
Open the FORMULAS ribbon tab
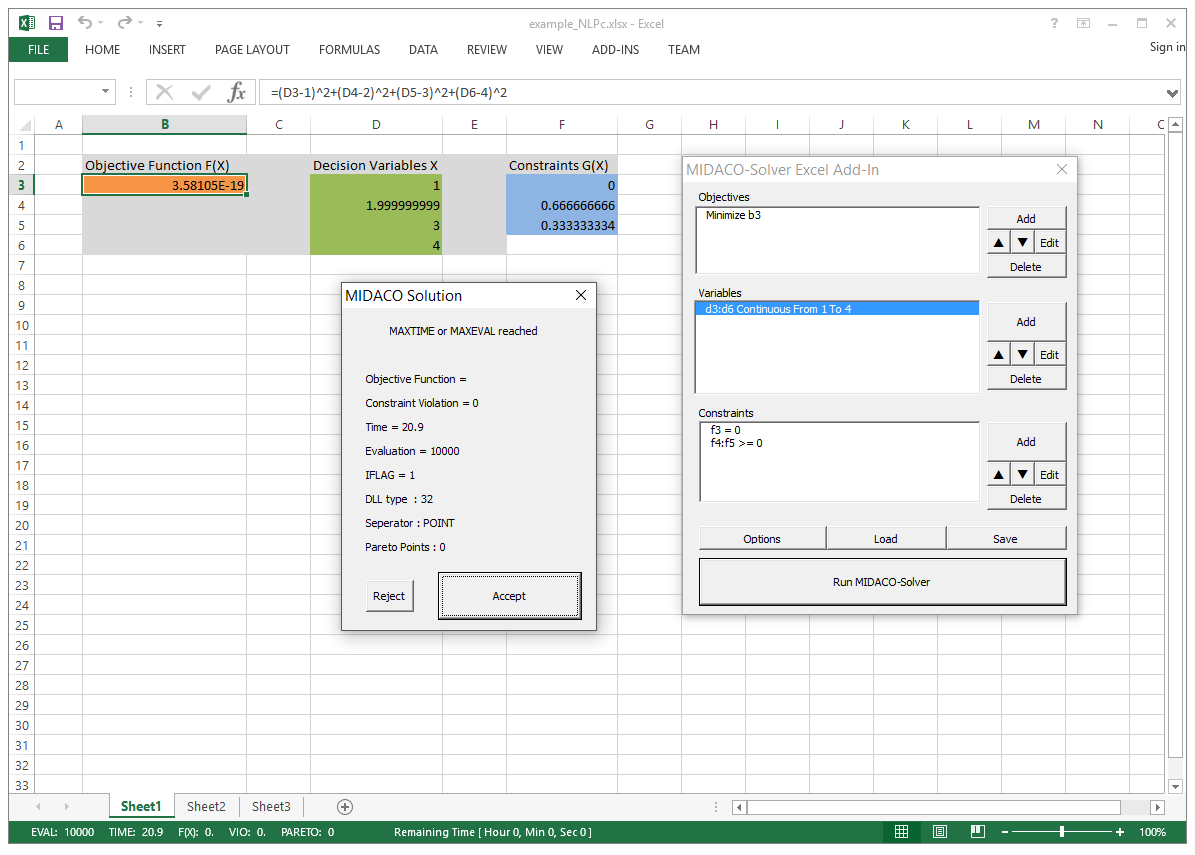[x=349, y=50]
